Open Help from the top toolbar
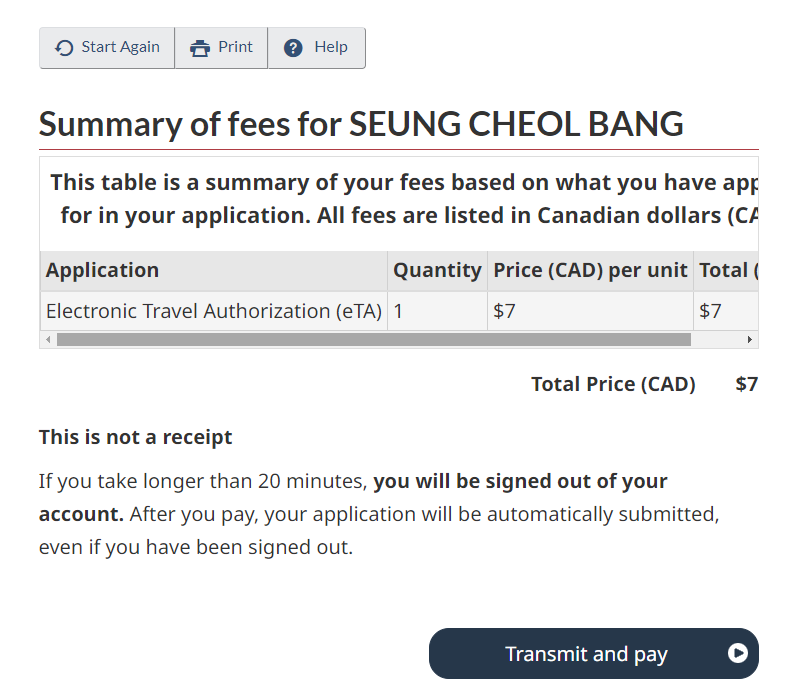 click(316, 48)
